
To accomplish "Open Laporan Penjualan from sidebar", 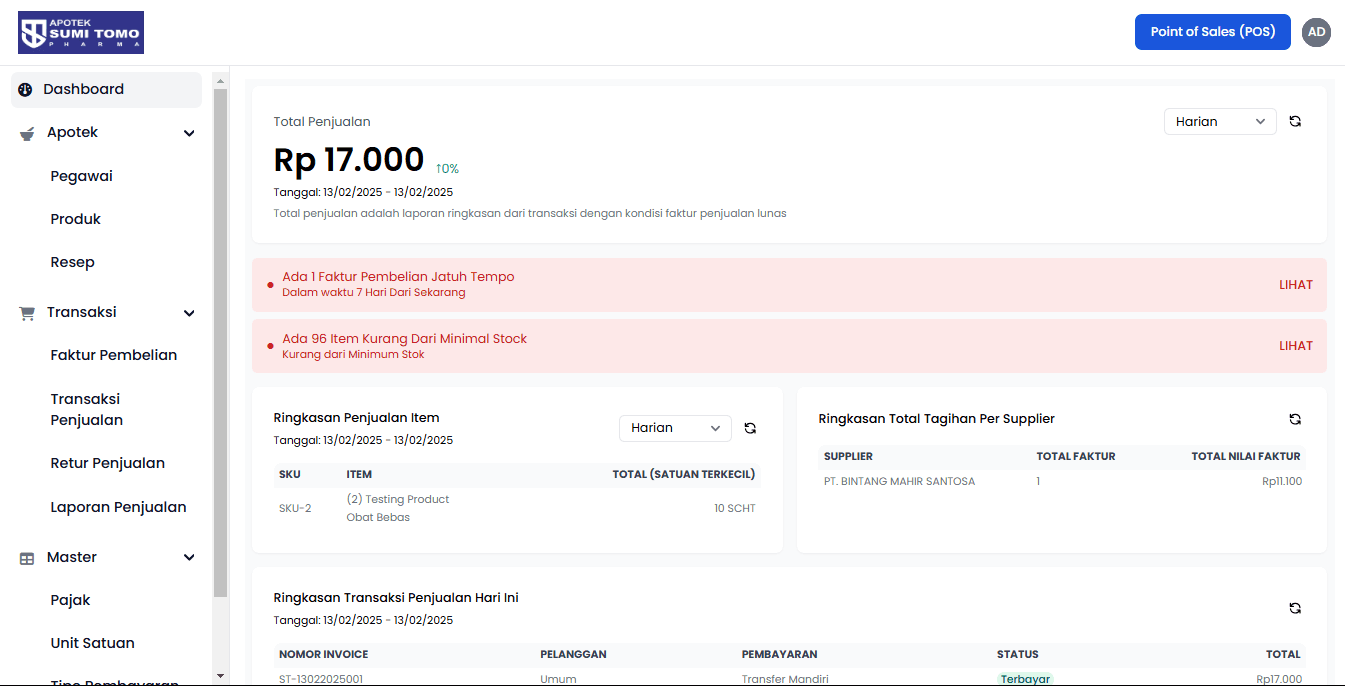I will click(118, 507).
